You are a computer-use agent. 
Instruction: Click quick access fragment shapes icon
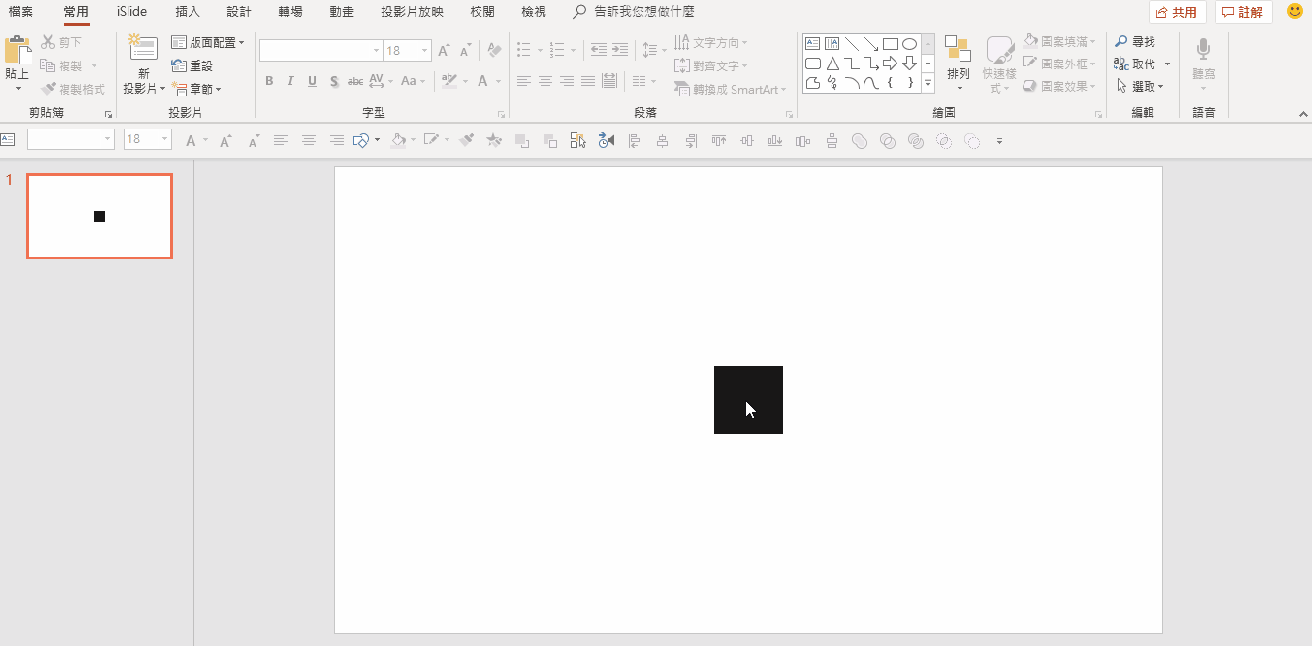pos(915,141)
